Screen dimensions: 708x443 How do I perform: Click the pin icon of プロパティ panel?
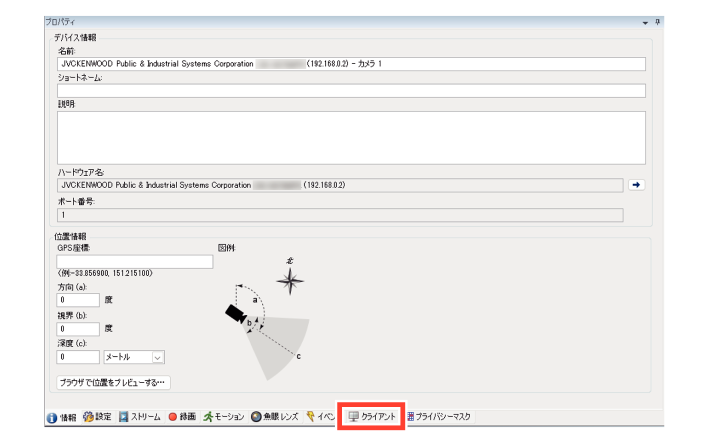tap(657, 22)
